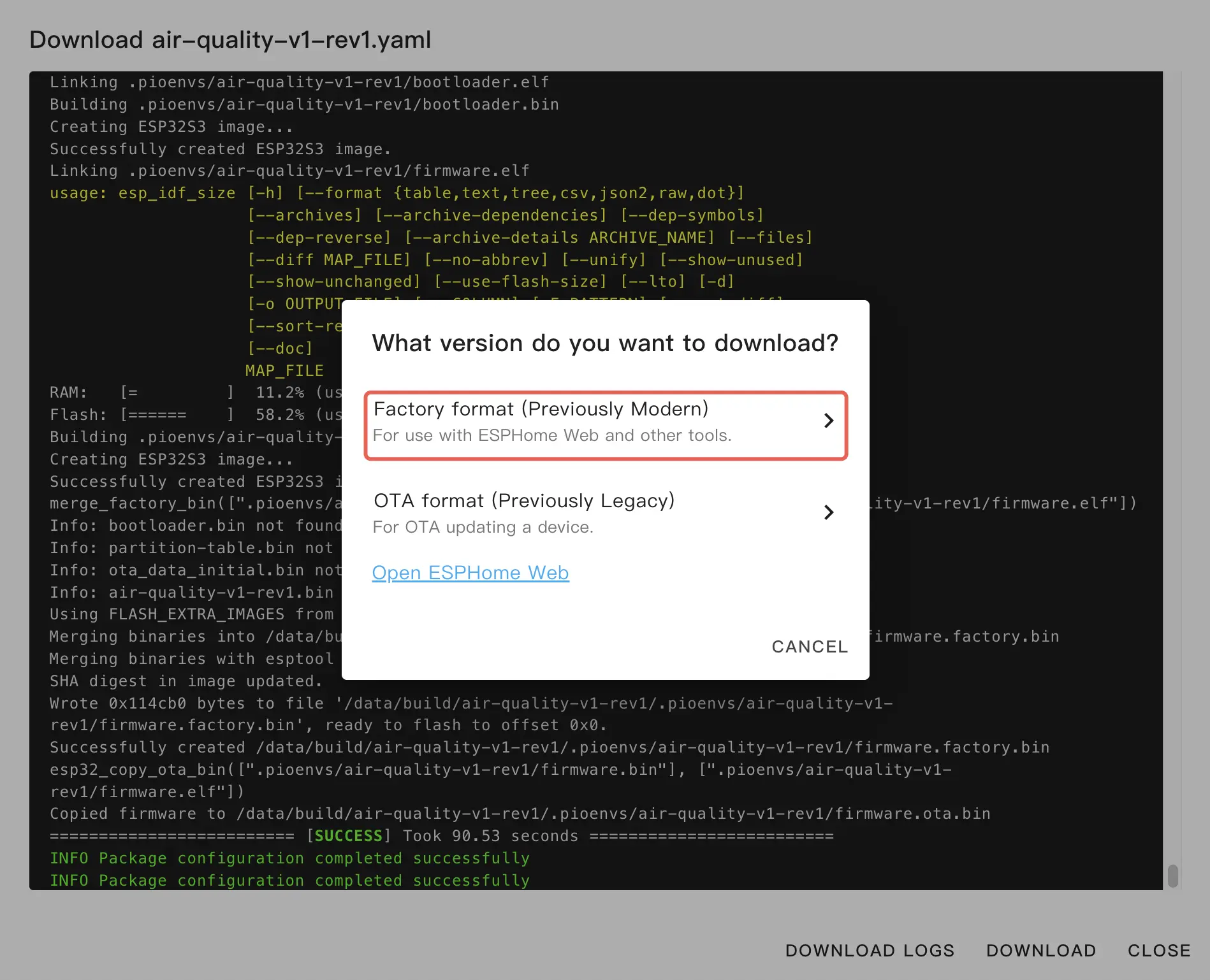This screenshot has width=1210, height=980.
Task: Click the log panel scrollbar thumb
Action: tap(1172, 876)
